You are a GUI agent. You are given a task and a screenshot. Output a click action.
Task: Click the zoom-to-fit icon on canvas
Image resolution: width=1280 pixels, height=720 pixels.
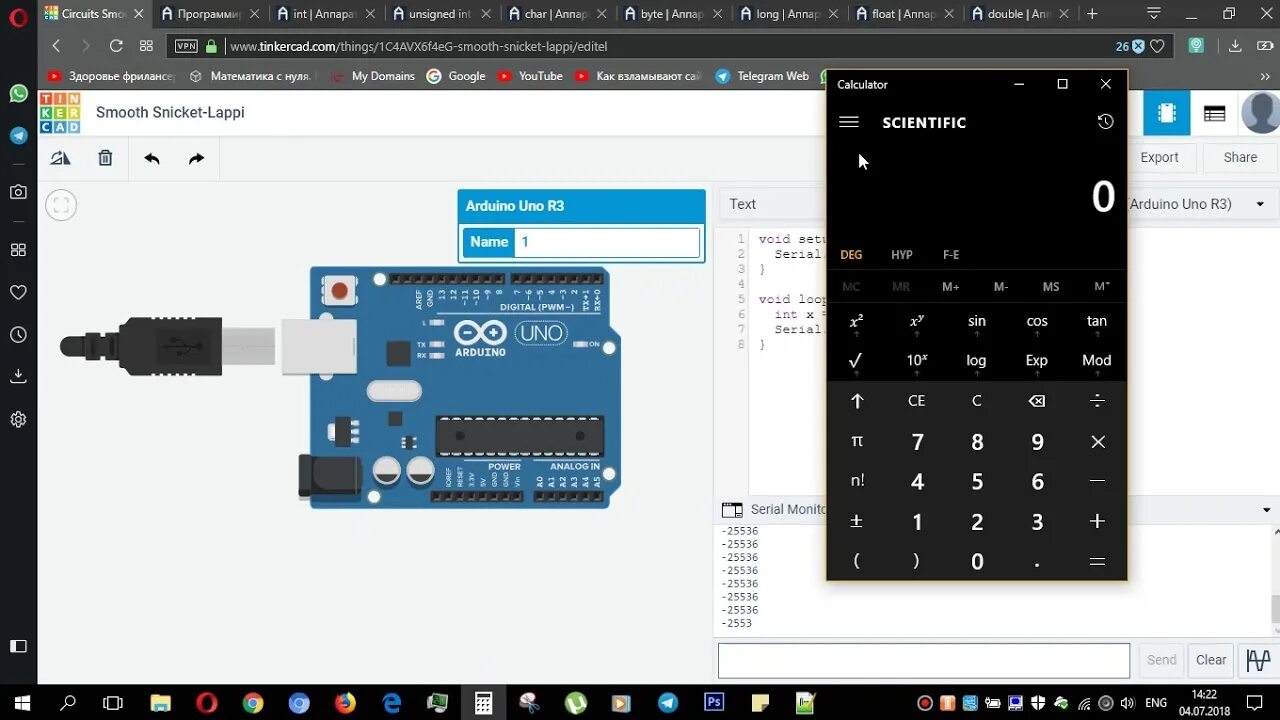coord(61,205)
